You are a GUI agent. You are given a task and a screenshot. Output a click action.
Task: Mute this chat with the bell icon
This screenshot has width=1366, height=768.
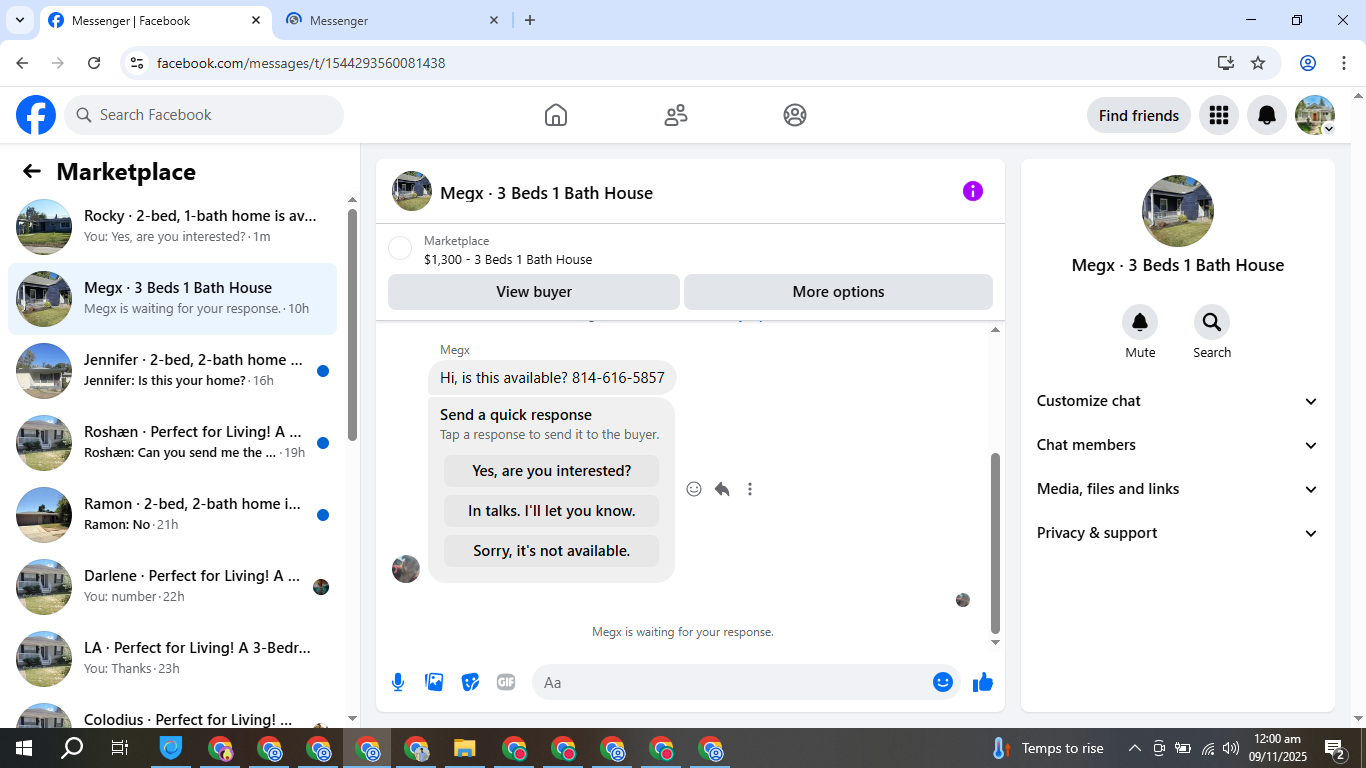point(1140,322)
